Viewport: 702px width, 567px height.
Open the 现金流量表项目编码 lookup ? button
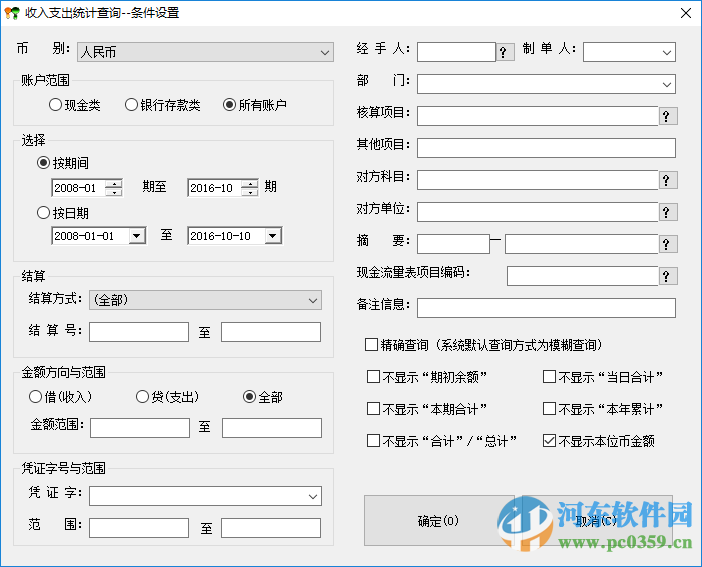(x=668, y=276)
